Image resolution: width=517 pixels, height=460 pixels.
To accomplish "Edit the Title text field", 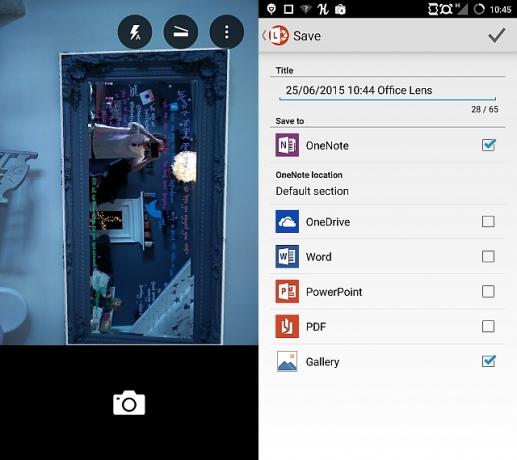I will [388, 90].
